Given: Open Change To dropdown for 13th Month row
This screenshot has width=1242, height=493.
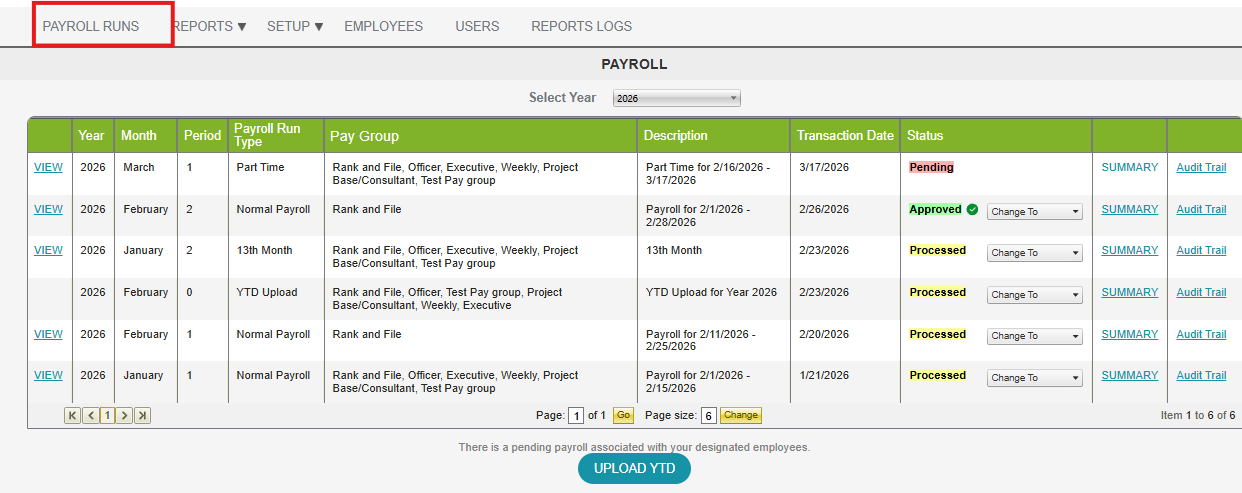Looking at the screenshot, I should [x=1034, y=253].
